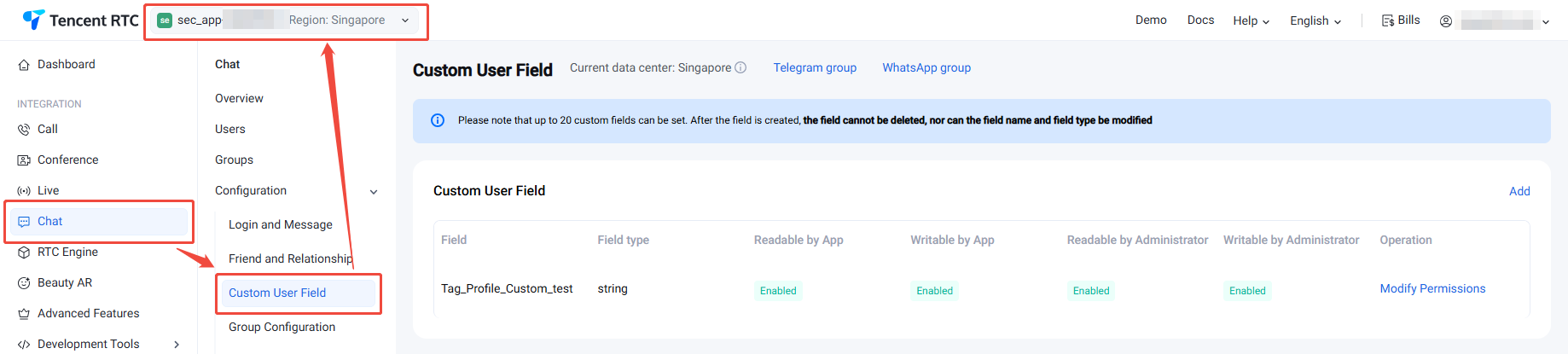The image size is (1568, 354).
Task: Click the Call phone icon
Action: pos(24,130)
